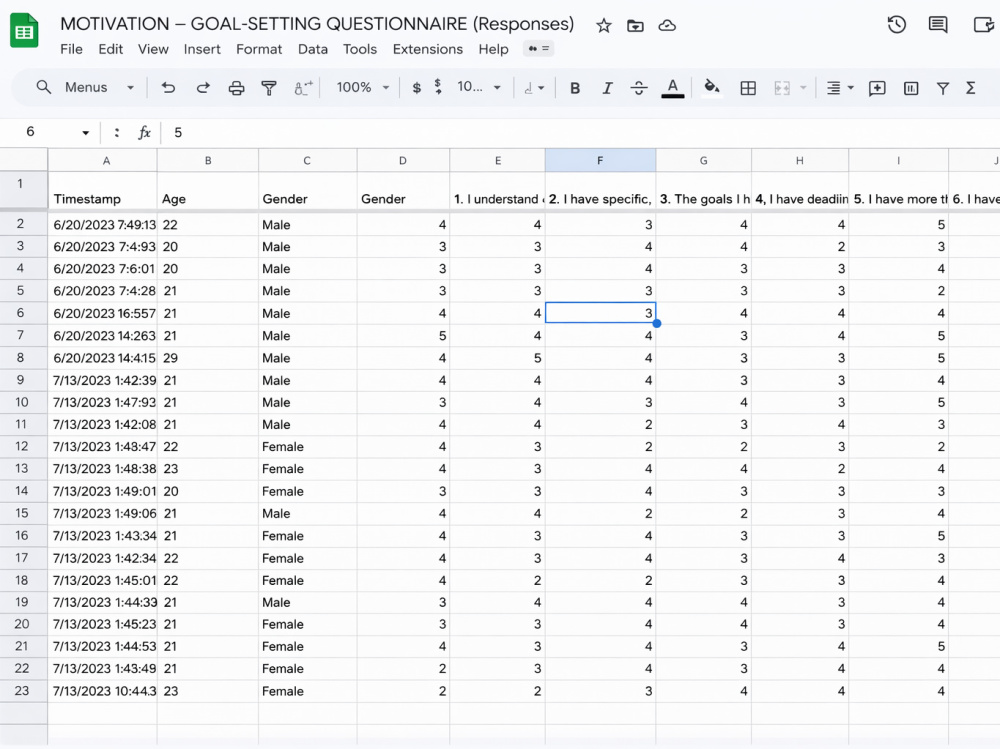Click the spreadsheet title to rename
The height and width of the screenshot is (749, 1000).
pos(317,24)
